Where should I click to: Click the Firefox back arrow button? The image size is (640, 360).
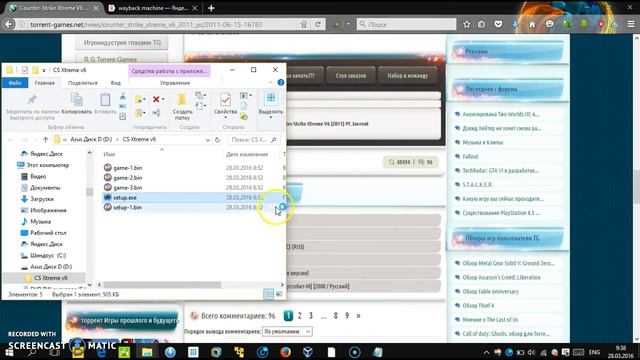[8, 24]
